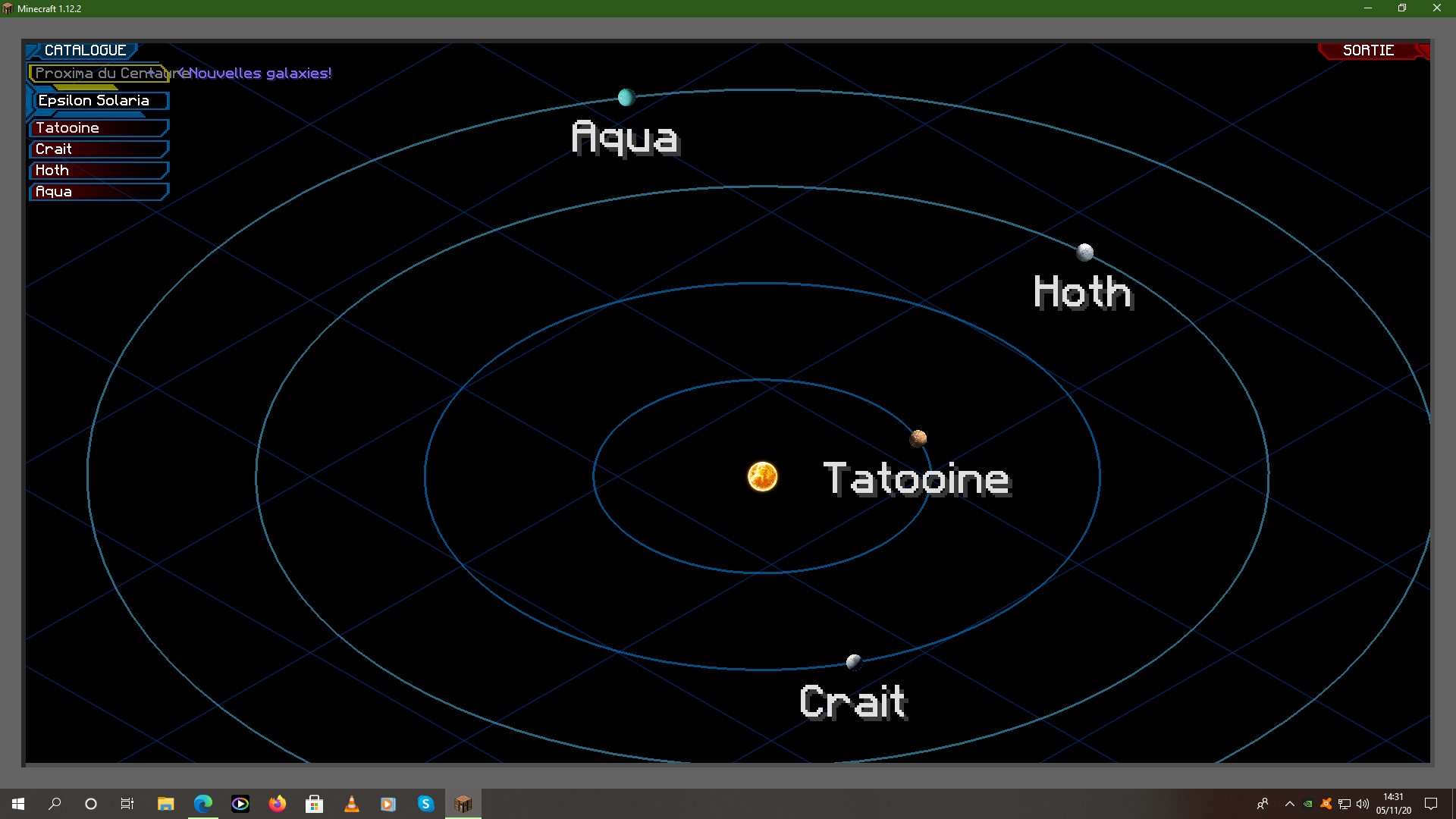Image resolution: width=1456 pixels, height=819 pixels.
Task: Open the volume control in system tray
Action: (x=1363, y=804)
